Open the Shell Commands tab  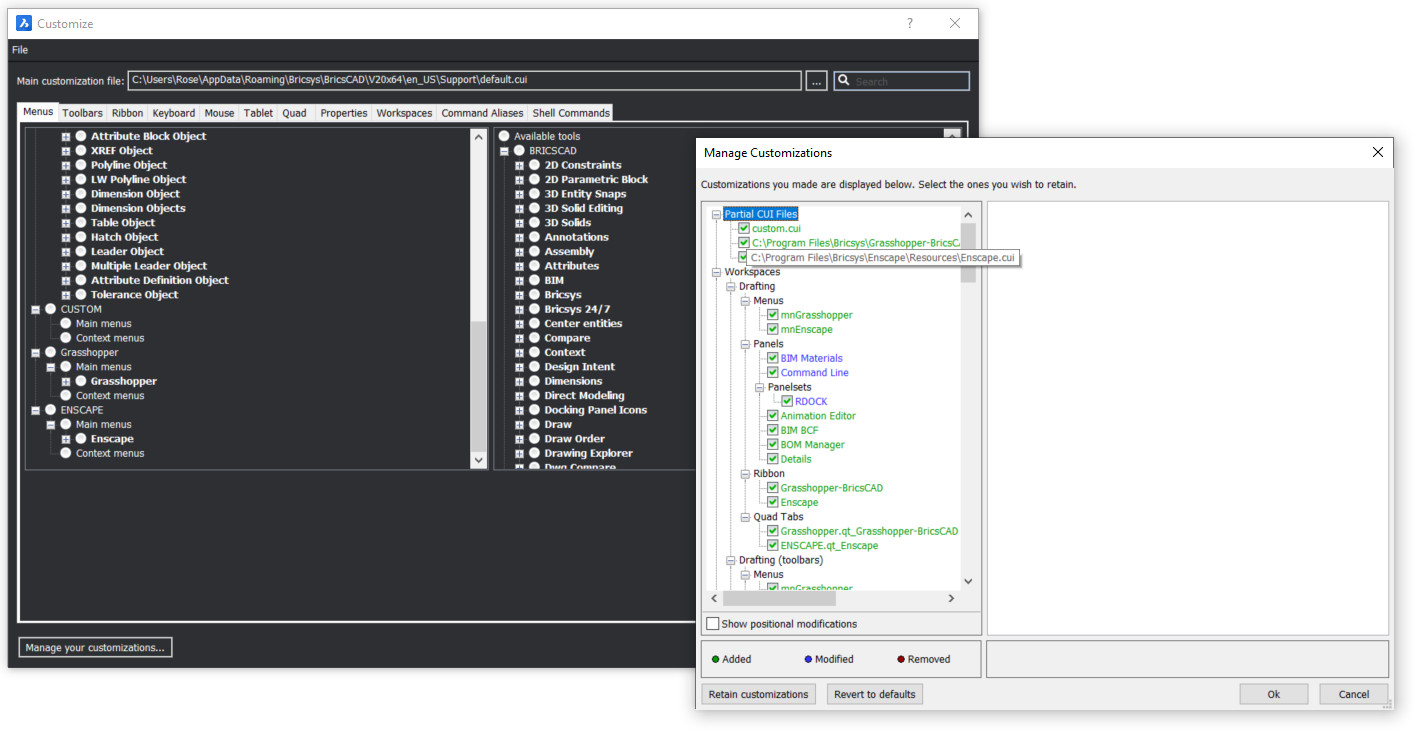(571, 113)
